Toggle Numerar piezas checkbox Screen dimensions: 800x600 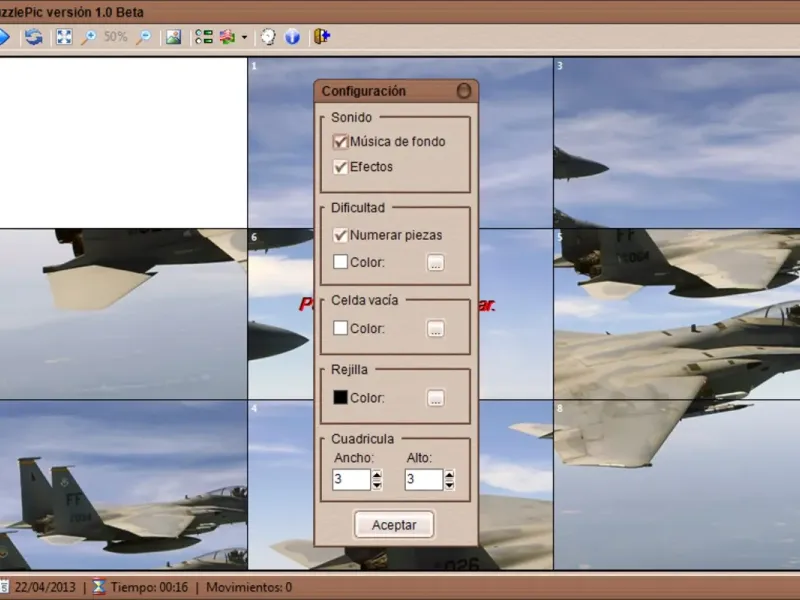tap(340, 235)
